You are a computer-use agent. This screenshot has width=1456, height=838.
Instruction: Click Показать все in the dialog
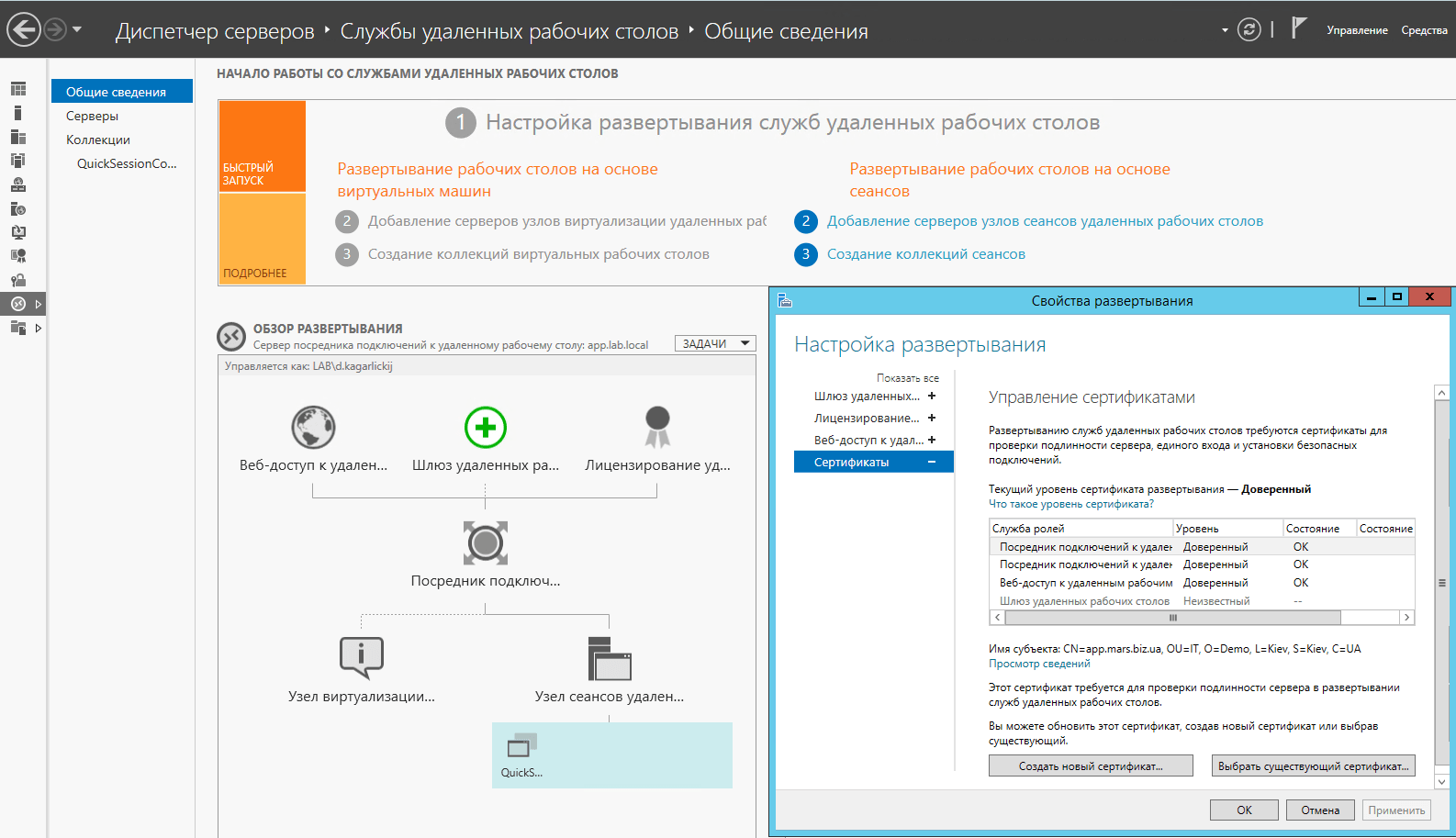907,378
